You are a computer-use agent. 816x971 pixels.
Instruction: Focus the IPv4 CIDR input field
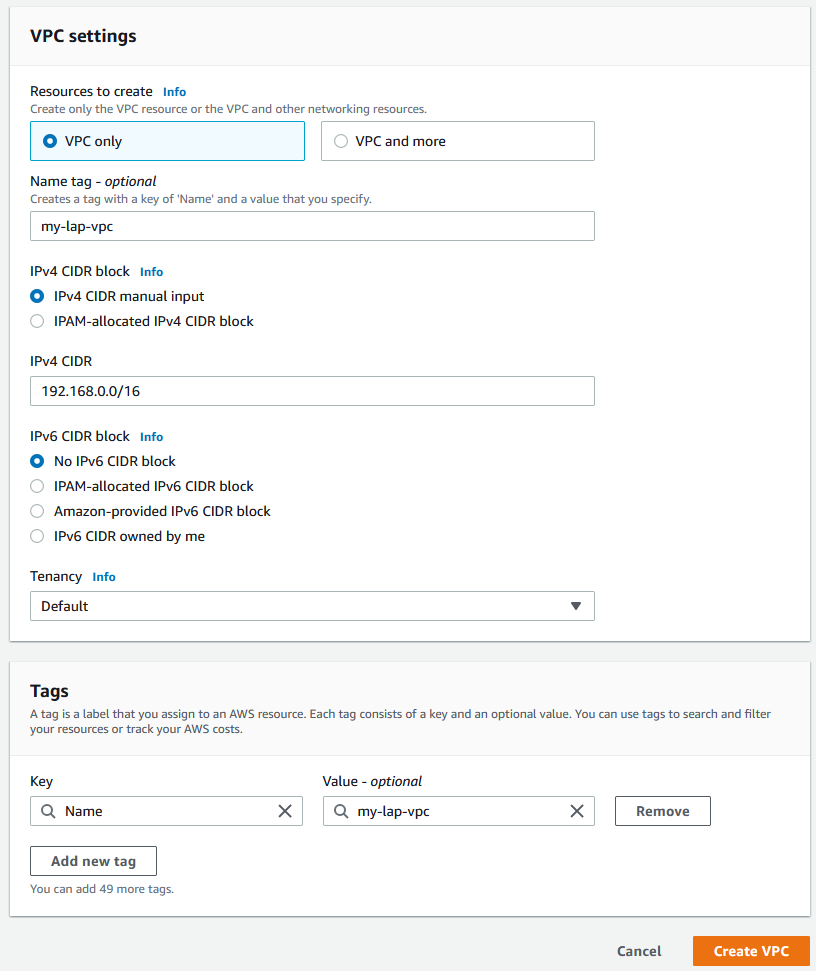(x=312, y=391)
